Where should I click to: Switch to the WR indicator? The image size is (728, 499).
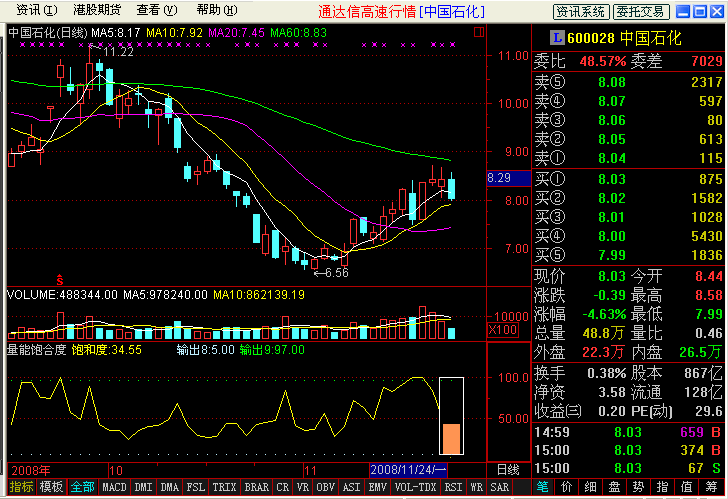(476, 487)
